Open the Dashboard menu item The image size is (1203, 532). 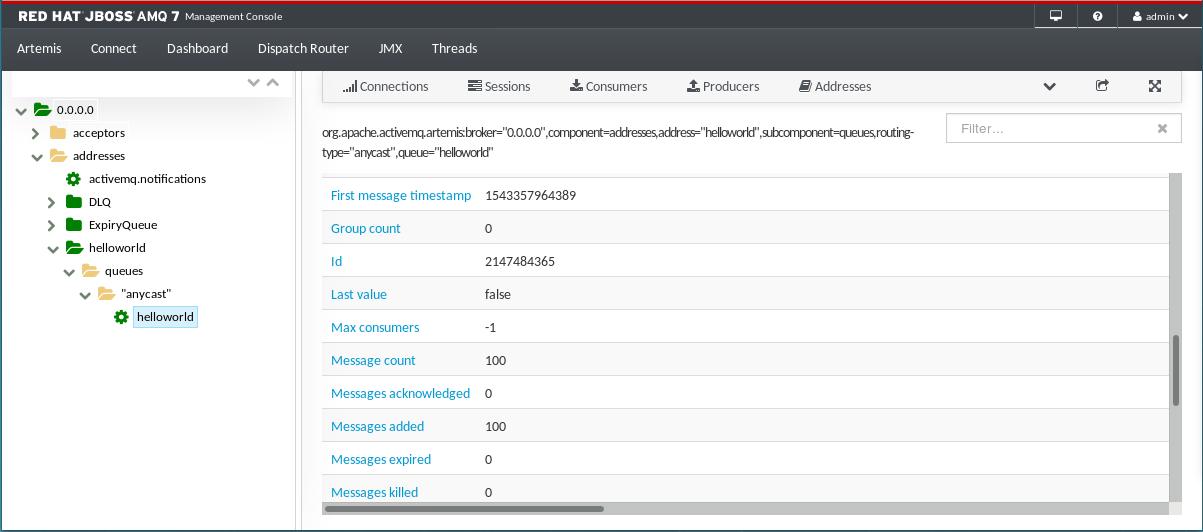197,48
